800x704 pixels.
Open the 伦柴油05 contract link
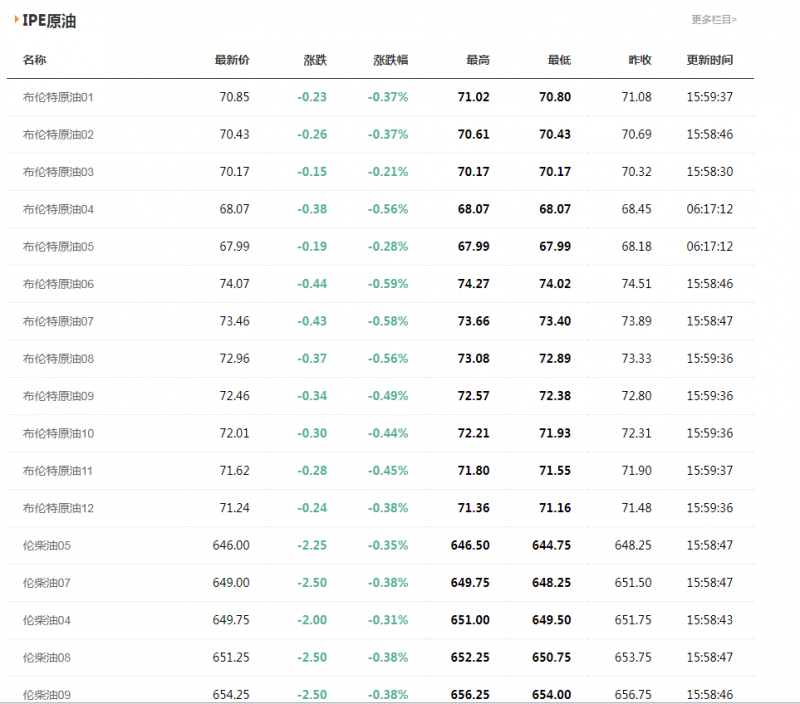[47, 545]
